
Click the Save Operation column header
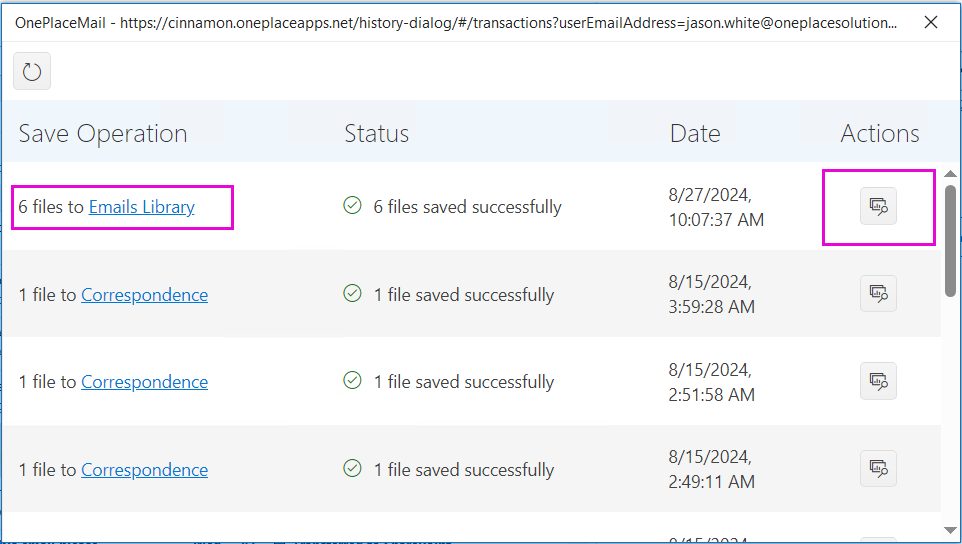pyautogui.click(x=103, y=134)
